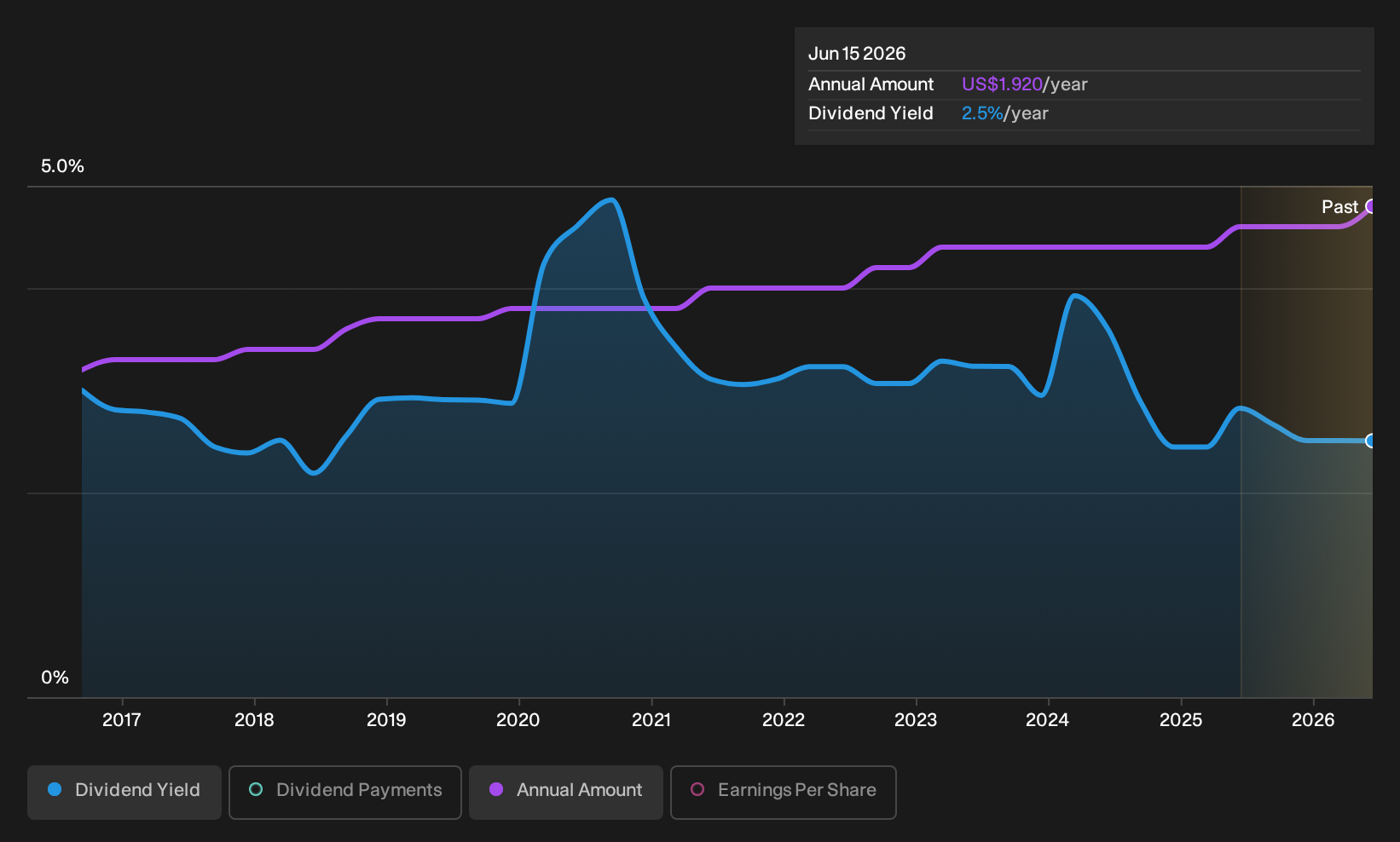The image size is (1400, 842).
Task: Select the blue dividend yield endpoint marker
Action: click(x=1370, y=441)
